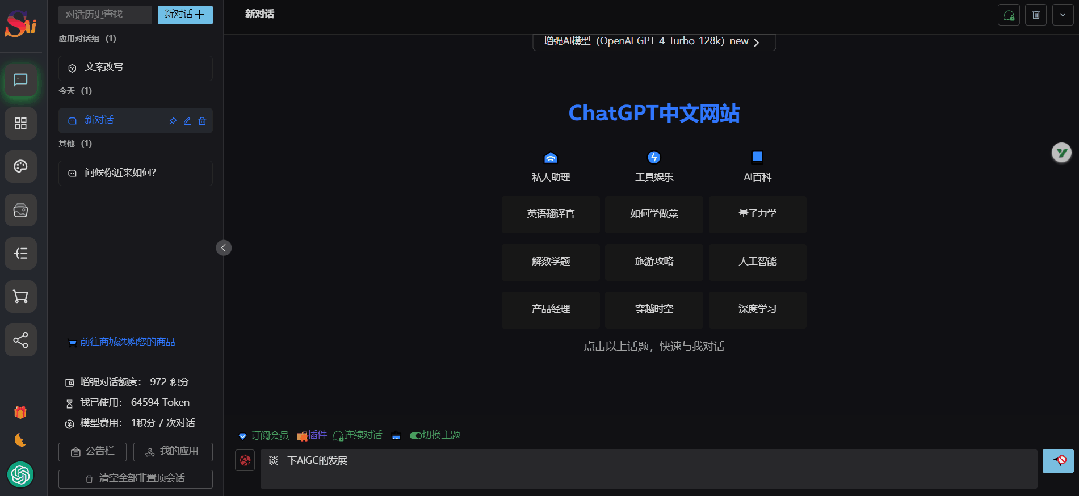Viewport: 1079px width, 496px height.
Task: Click the ChatGPT中文网站 heading
Action: 654,113
